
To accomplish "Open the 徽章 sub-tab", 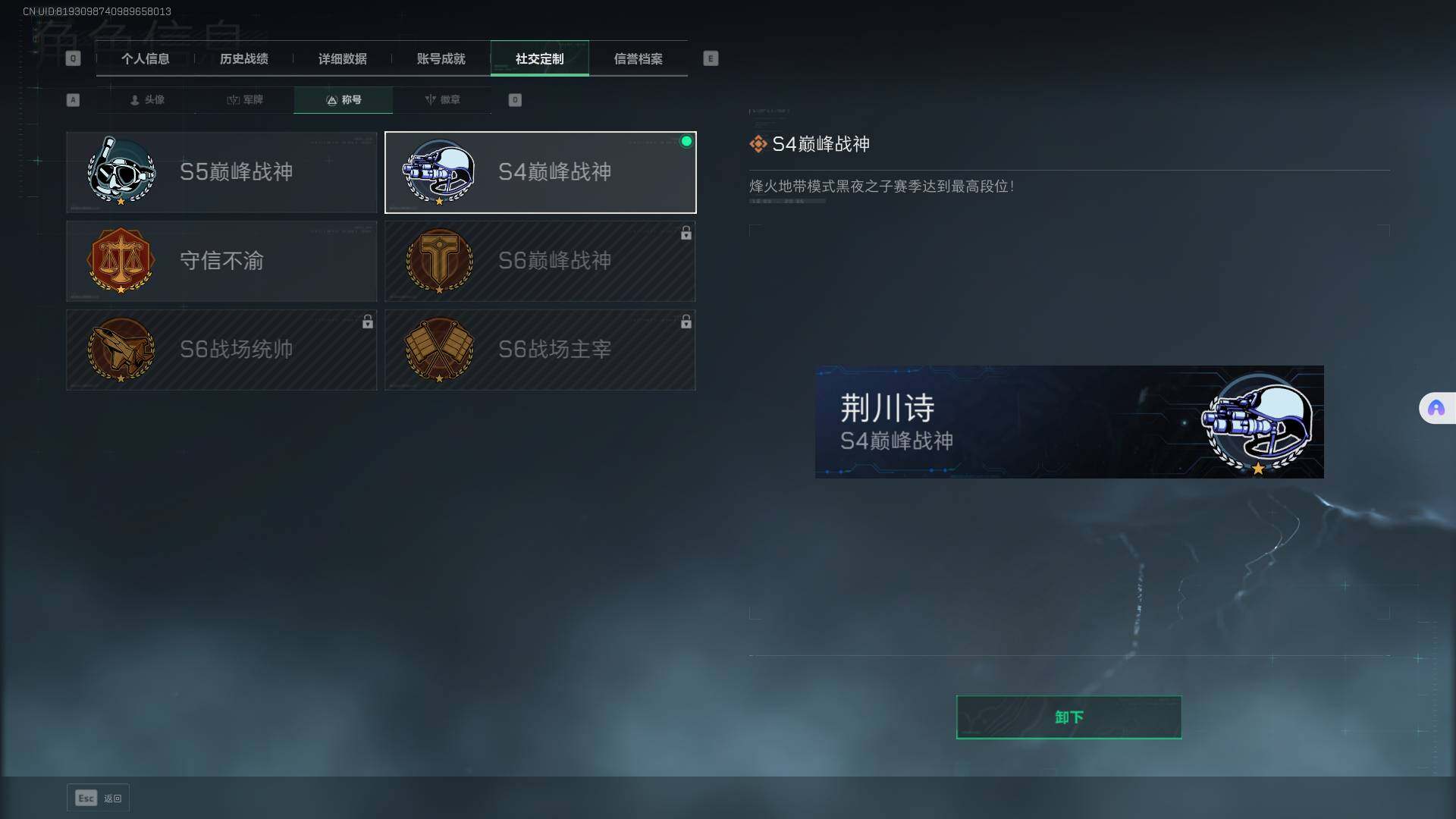I will [442, 99].
